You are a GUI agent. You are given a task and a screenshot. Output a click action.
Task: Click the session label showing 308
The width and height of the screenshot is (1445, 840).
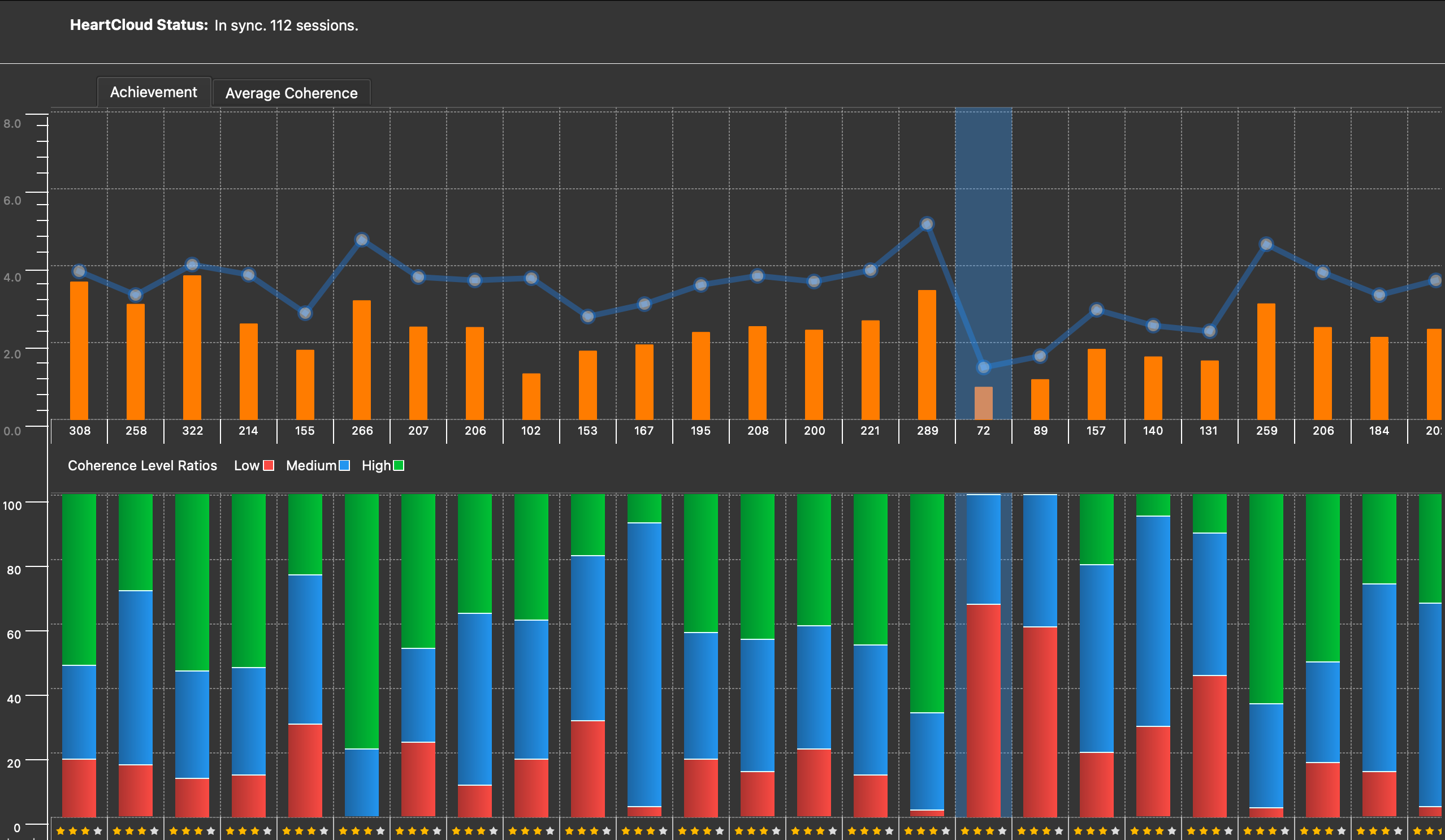click(x=80, y=431)
